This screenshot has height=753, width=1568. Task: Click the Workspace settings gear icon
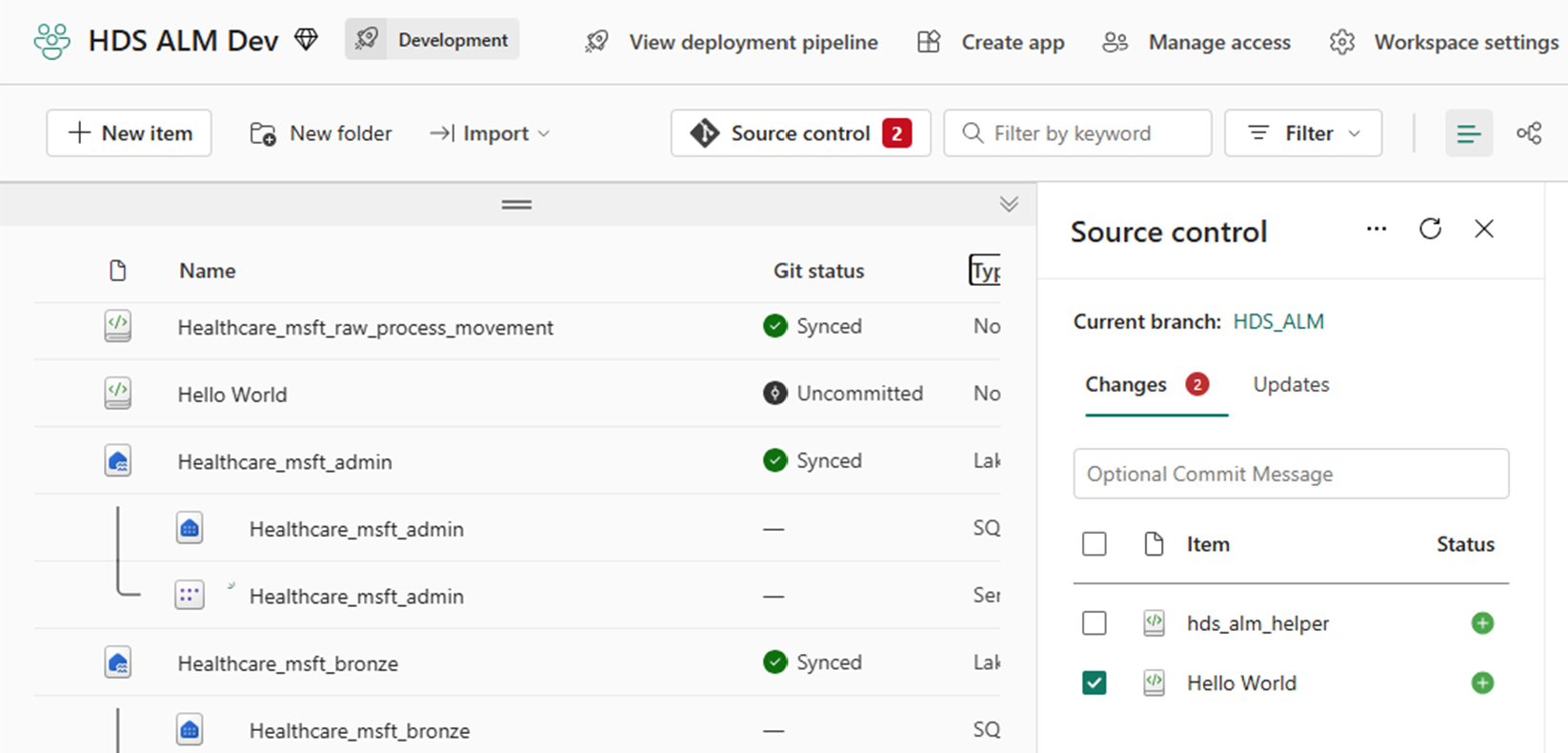click(x=1342, y=42)
